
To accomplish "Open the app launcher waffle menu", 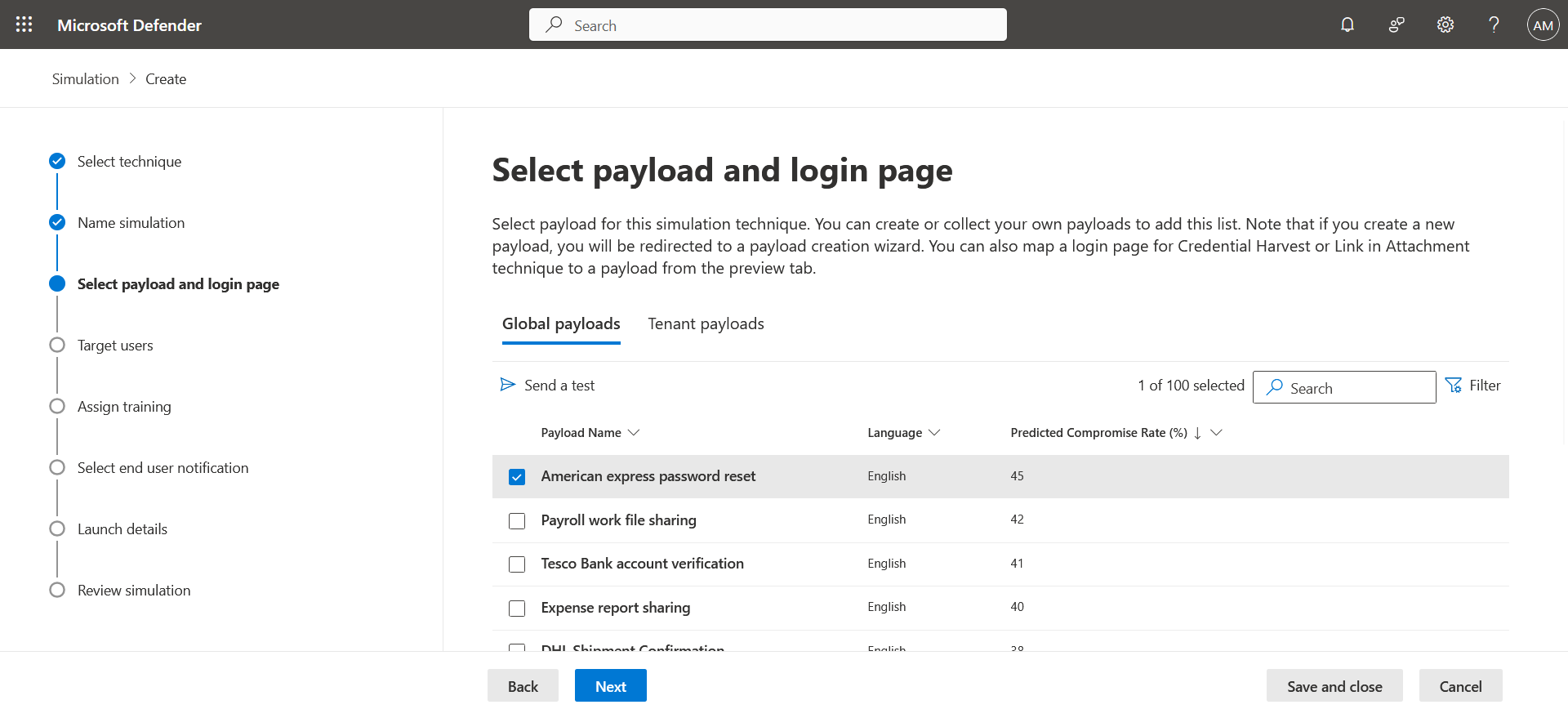I will (x=24, y=25).
